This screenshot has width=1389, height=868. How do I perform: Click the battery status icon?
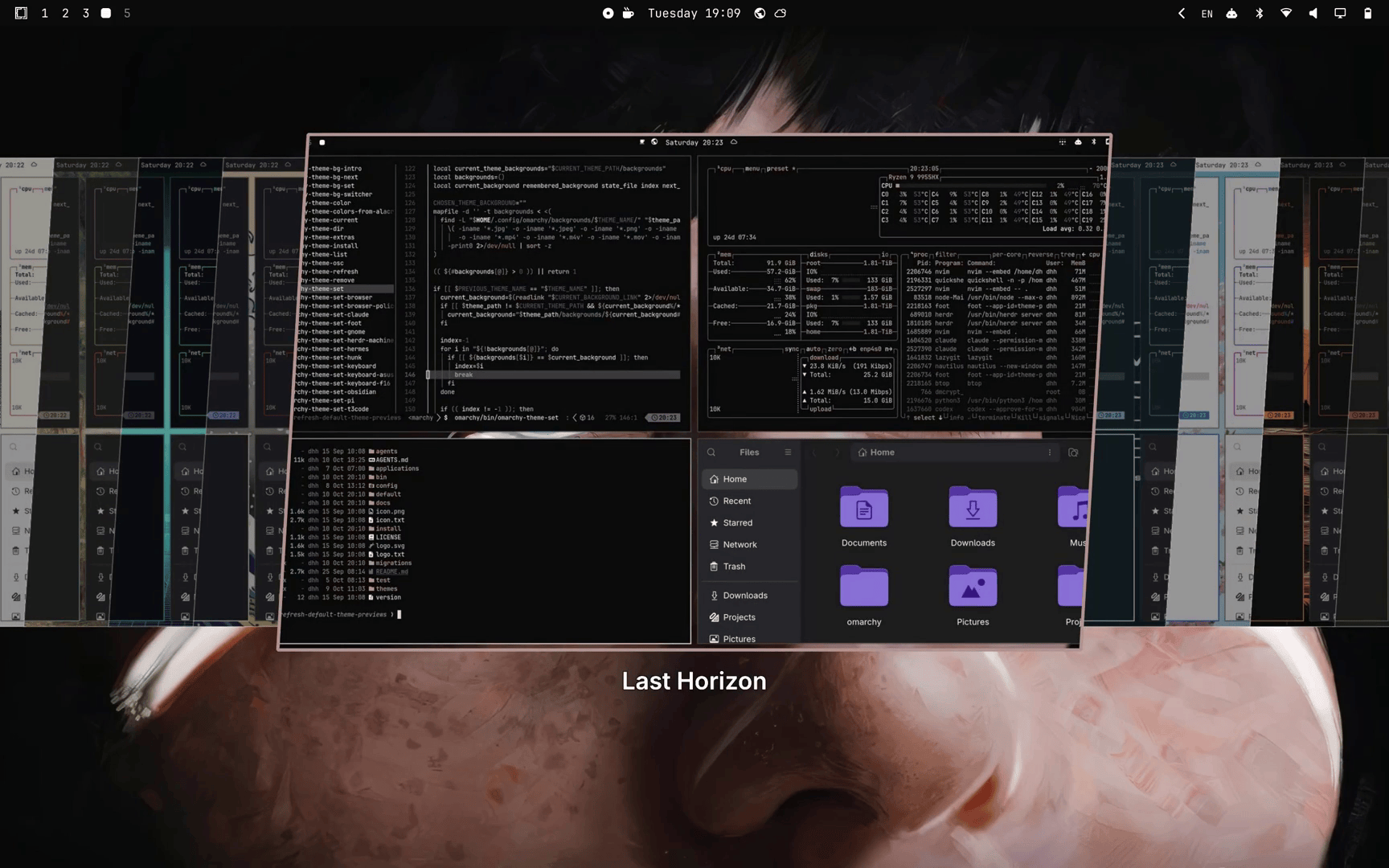pyautogui.click(x=1367, y=13)
